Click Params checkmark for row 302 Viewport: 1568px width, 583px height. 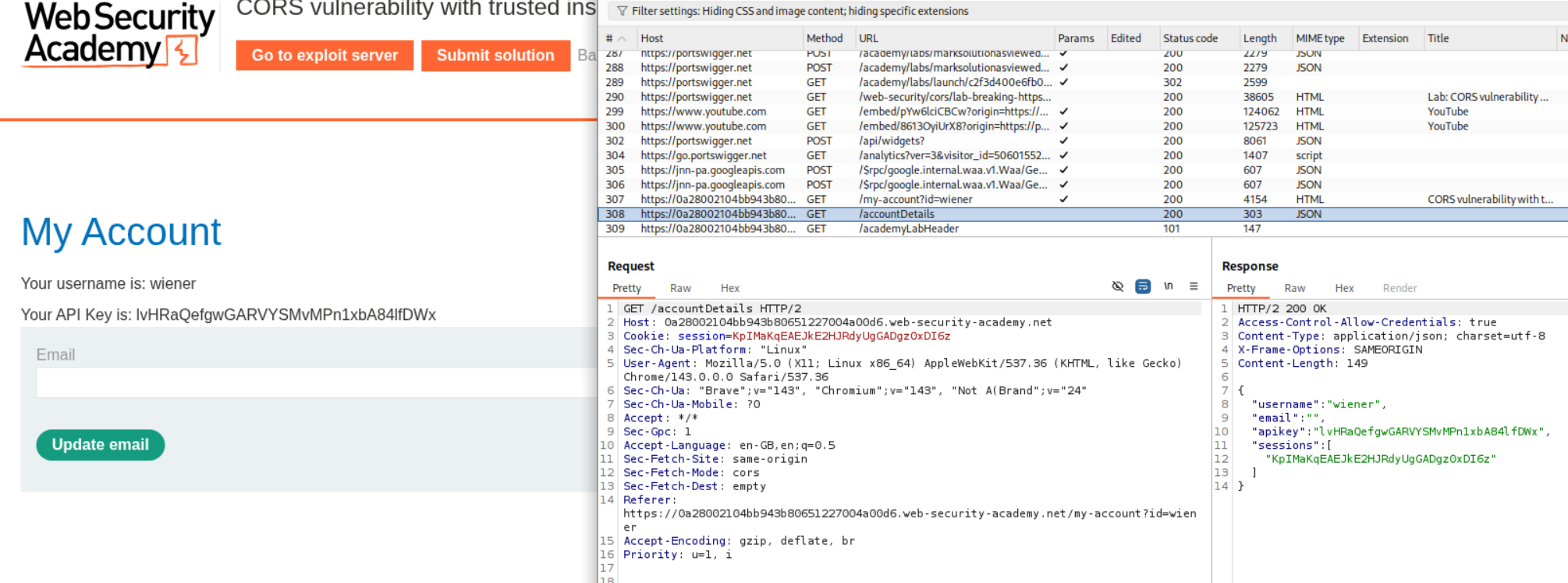(1063, 140)
